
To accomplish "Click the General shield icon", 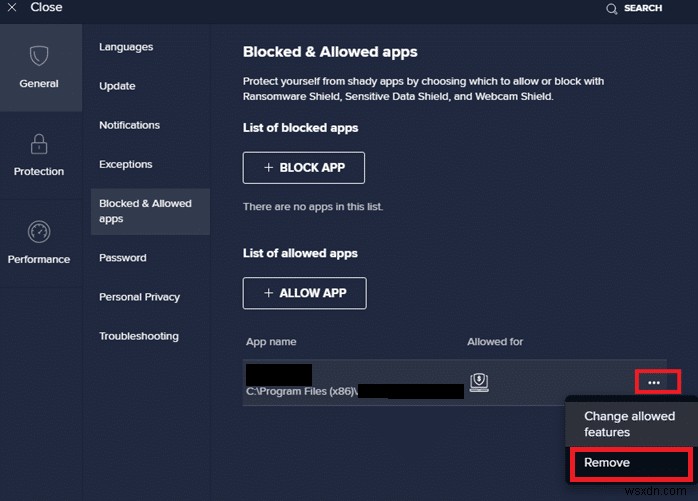I will coord(39,55).
